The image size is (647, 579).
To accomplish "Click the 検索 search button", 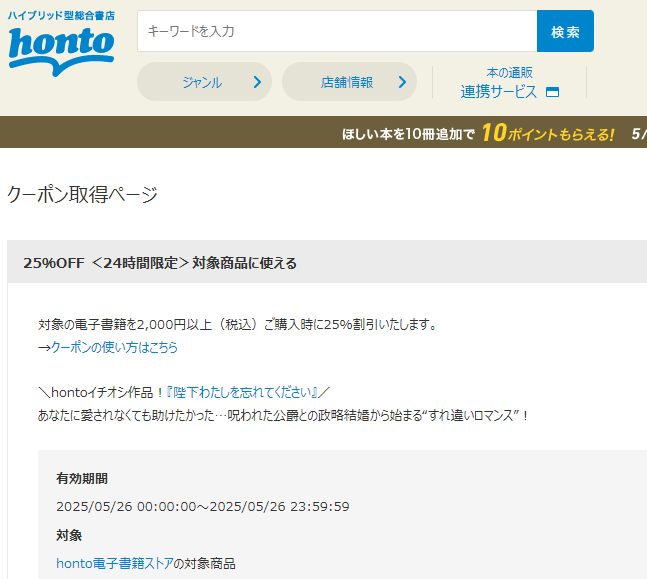I will 565,31.
